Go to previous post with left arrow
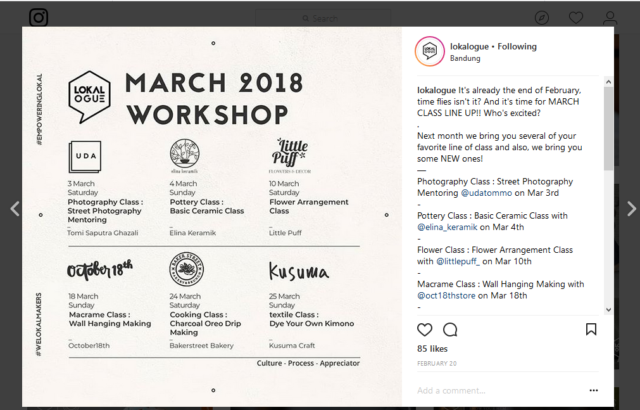This screenshot has width=640, height=410. 15,208
